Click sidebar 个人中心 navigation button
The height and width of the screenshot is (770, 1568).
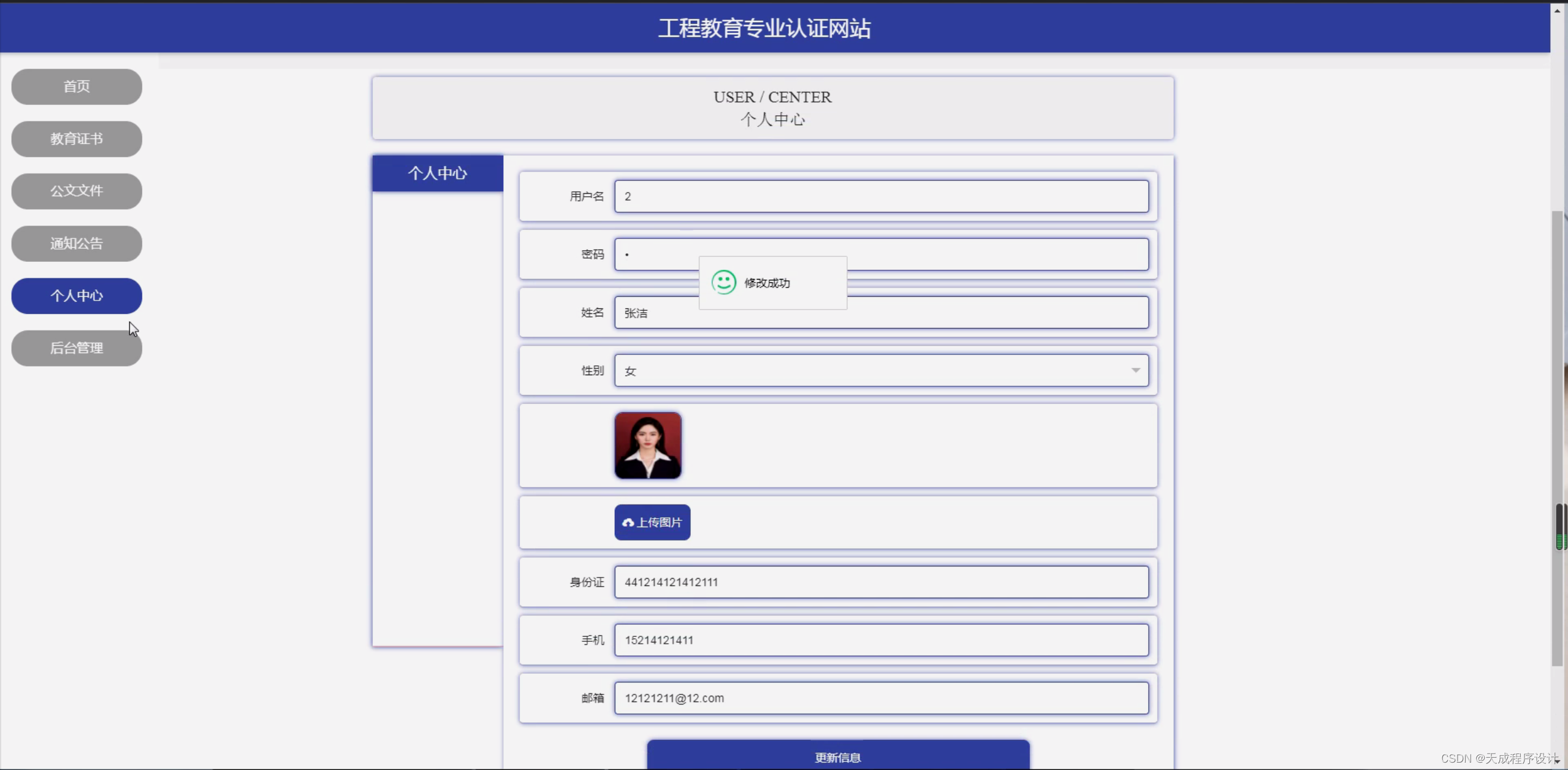pos(77,296)
